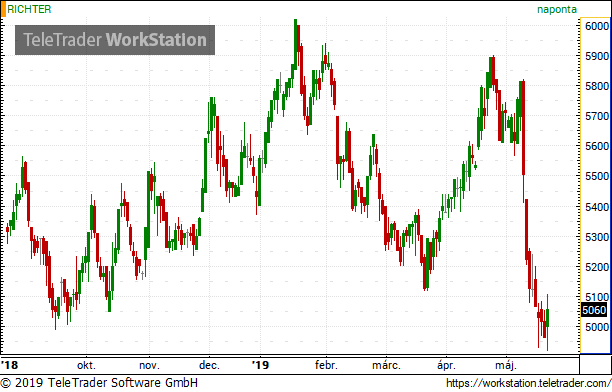Click the '18 year label
Viewport: 612px width, 392px height.
pos(9,365)
